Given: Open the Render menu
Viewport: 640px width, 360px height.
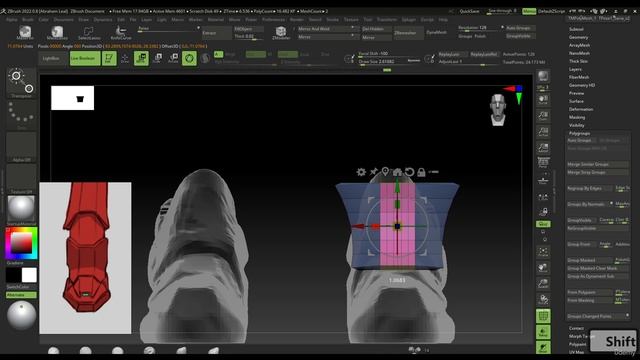Looking at the screenshot, I should pyautogui.click(x=297, y=19).
